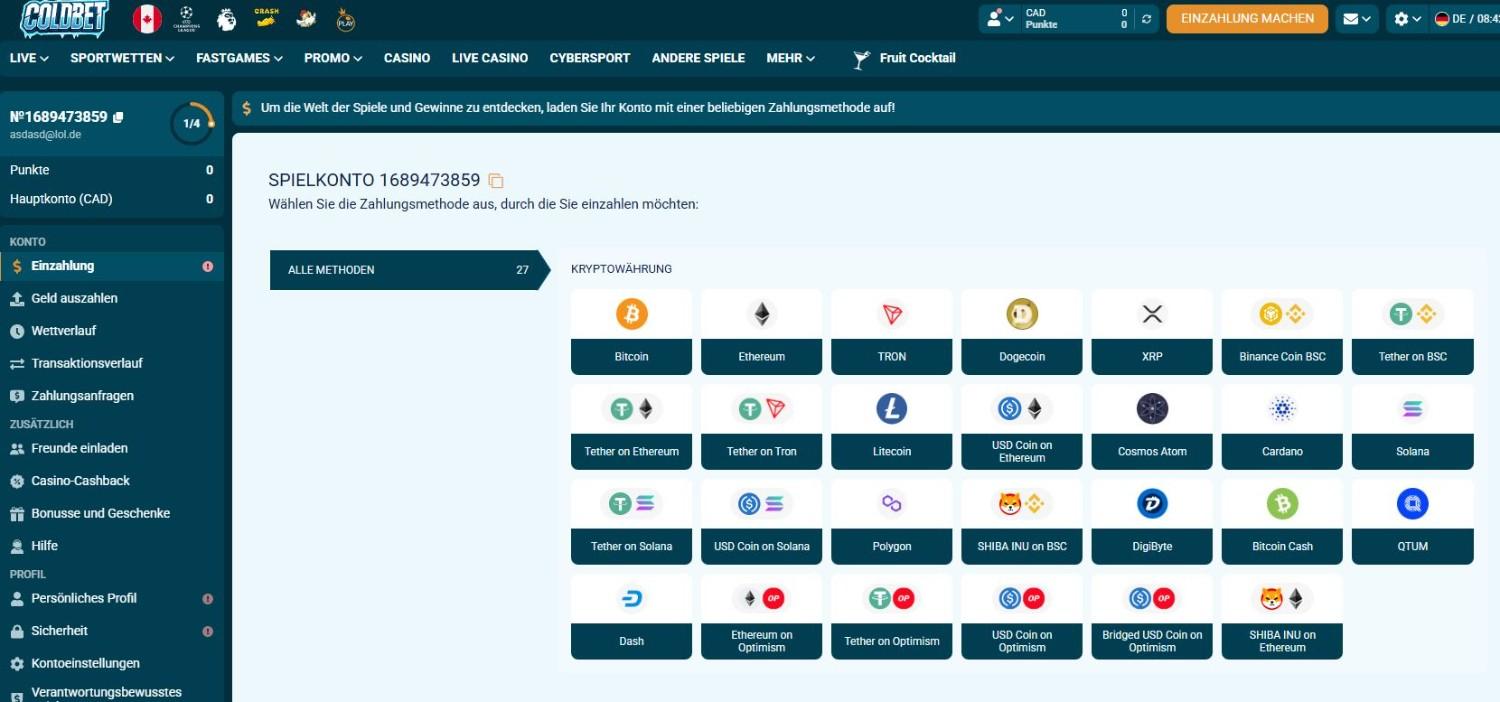Pick Dogecoin as payment method

pyautogui.click(x=1022, y=332)
